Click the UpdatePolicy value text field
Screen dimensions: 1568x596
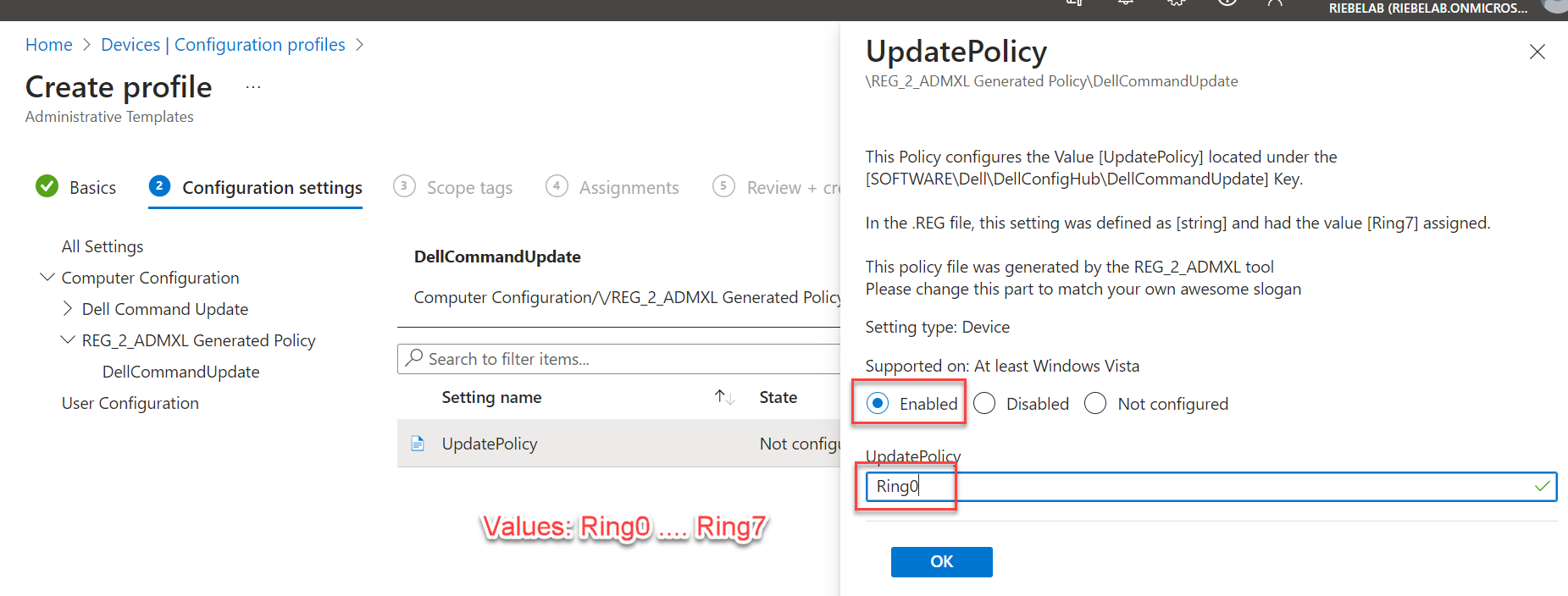pos(1211,487)
